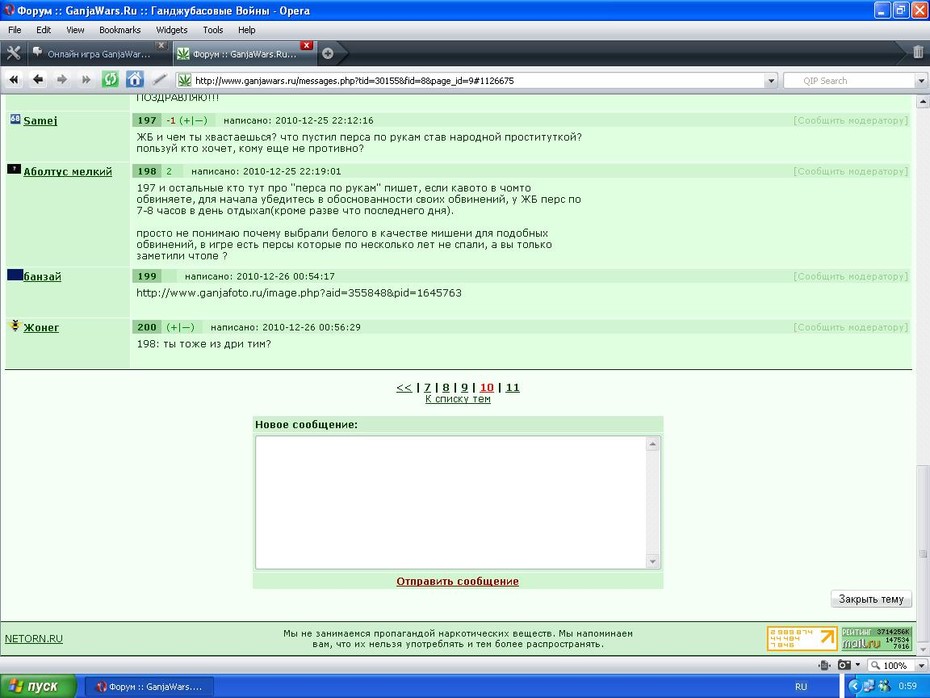Switch to the Онлайн игра GanjaWars tab
This screenshot has height=698, width=930.
(x=98, y=54)
